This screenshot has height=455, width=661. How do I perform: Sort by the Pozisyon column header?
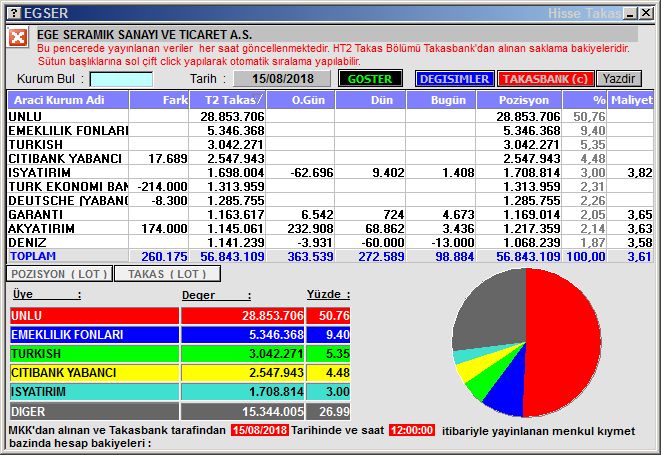pyautogui.click(x=519, y=100)
